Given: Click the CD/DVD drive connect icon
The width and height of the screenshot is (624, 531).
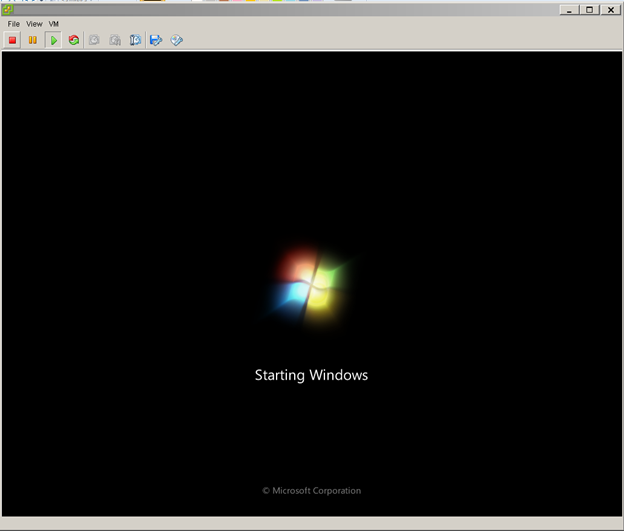Looking at the screenshot, I should (x=177, y=40).
